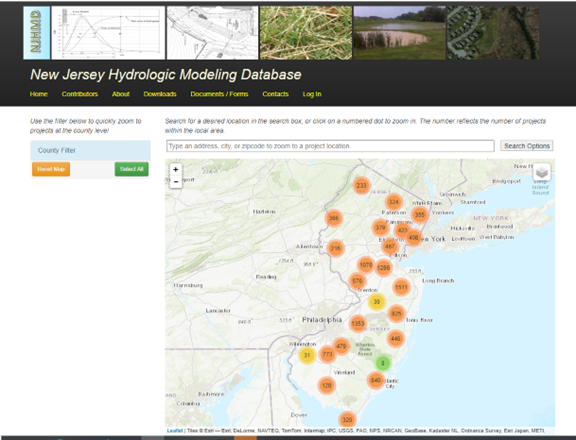Click the 379 project cluster marker
576x440 pixels.
tap(380, 227)
